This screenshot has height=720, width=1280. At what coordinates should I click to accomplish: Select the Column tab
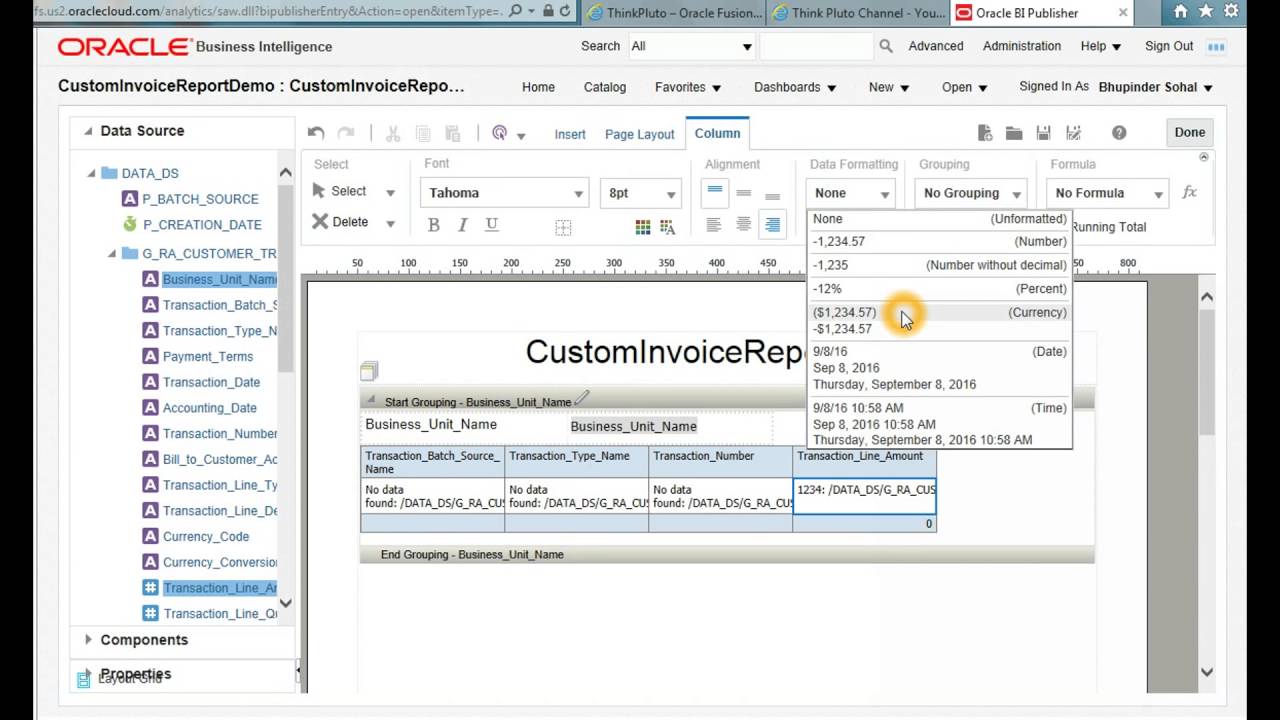click(x=717, y=133)
